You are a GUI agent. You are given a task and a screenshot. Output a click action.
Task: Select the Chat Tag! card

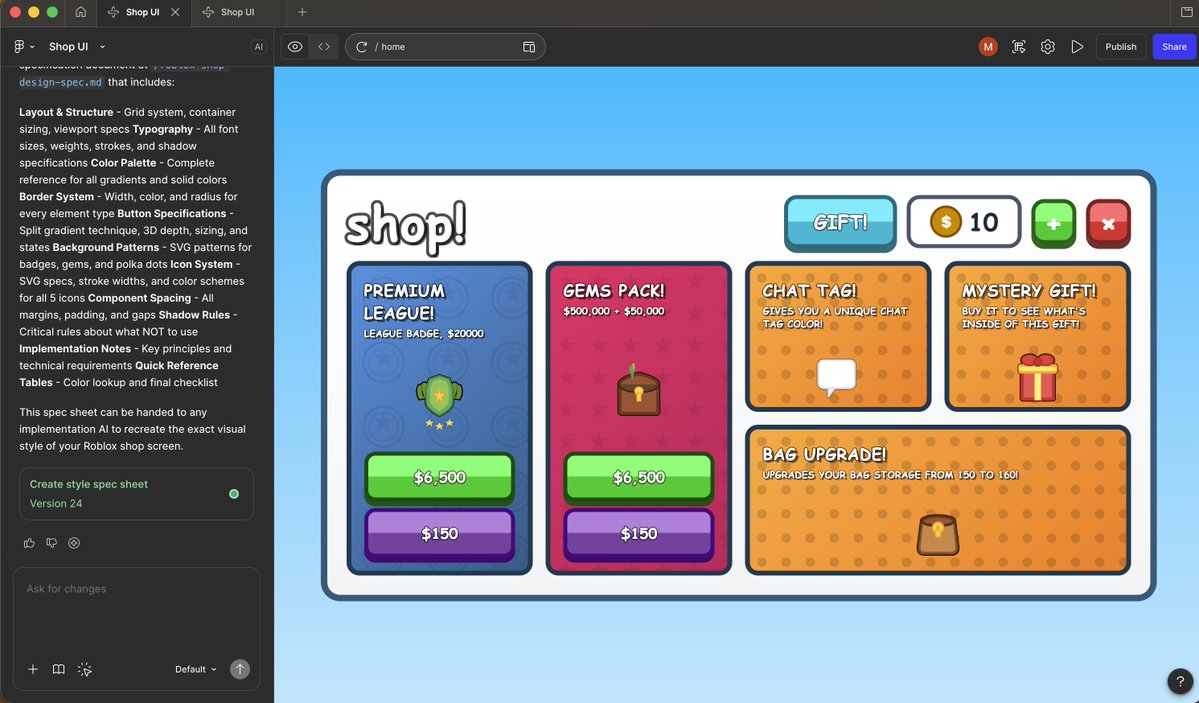coord(838,337)
